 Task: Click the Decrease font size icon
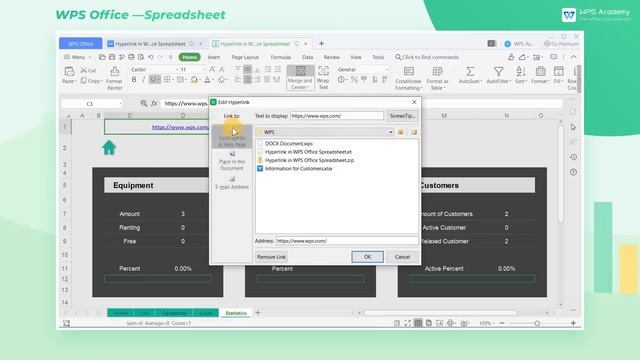tap(222, 70)
